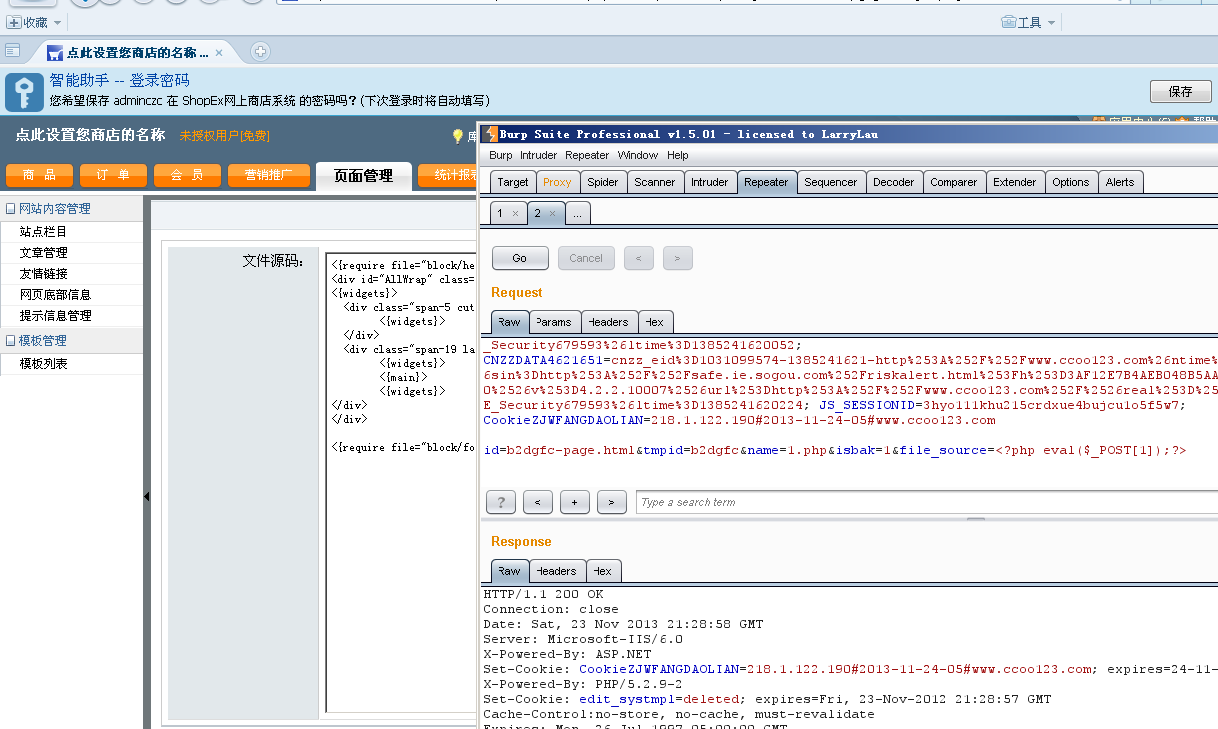Select Response Headers tab
Screen dimensions: 1218x729
pos(556,571)
